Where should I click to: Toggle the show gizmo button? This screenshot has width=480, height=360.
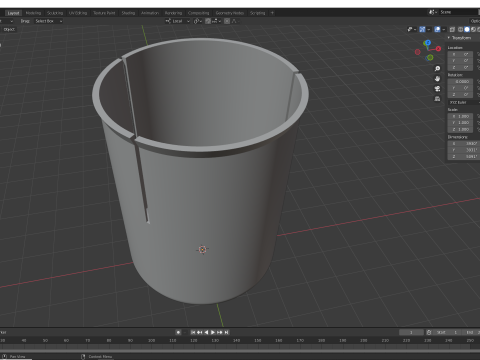422,30
